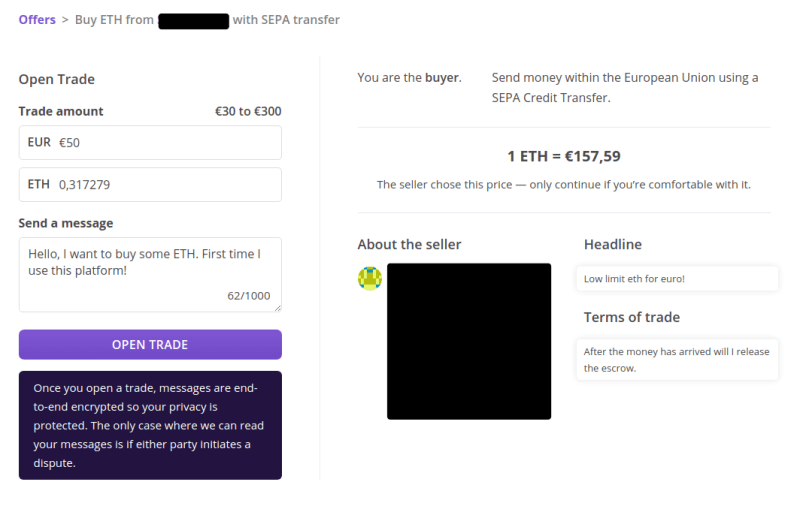Click the 'You are the buyer' text
Screen dimensions: 800x506
(409, 78)
